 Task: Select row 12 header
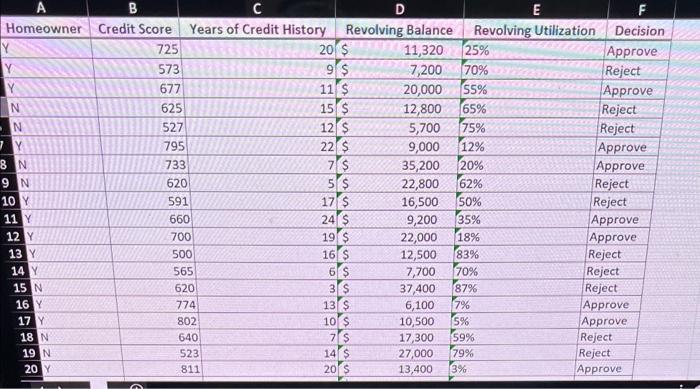point(13,236)
